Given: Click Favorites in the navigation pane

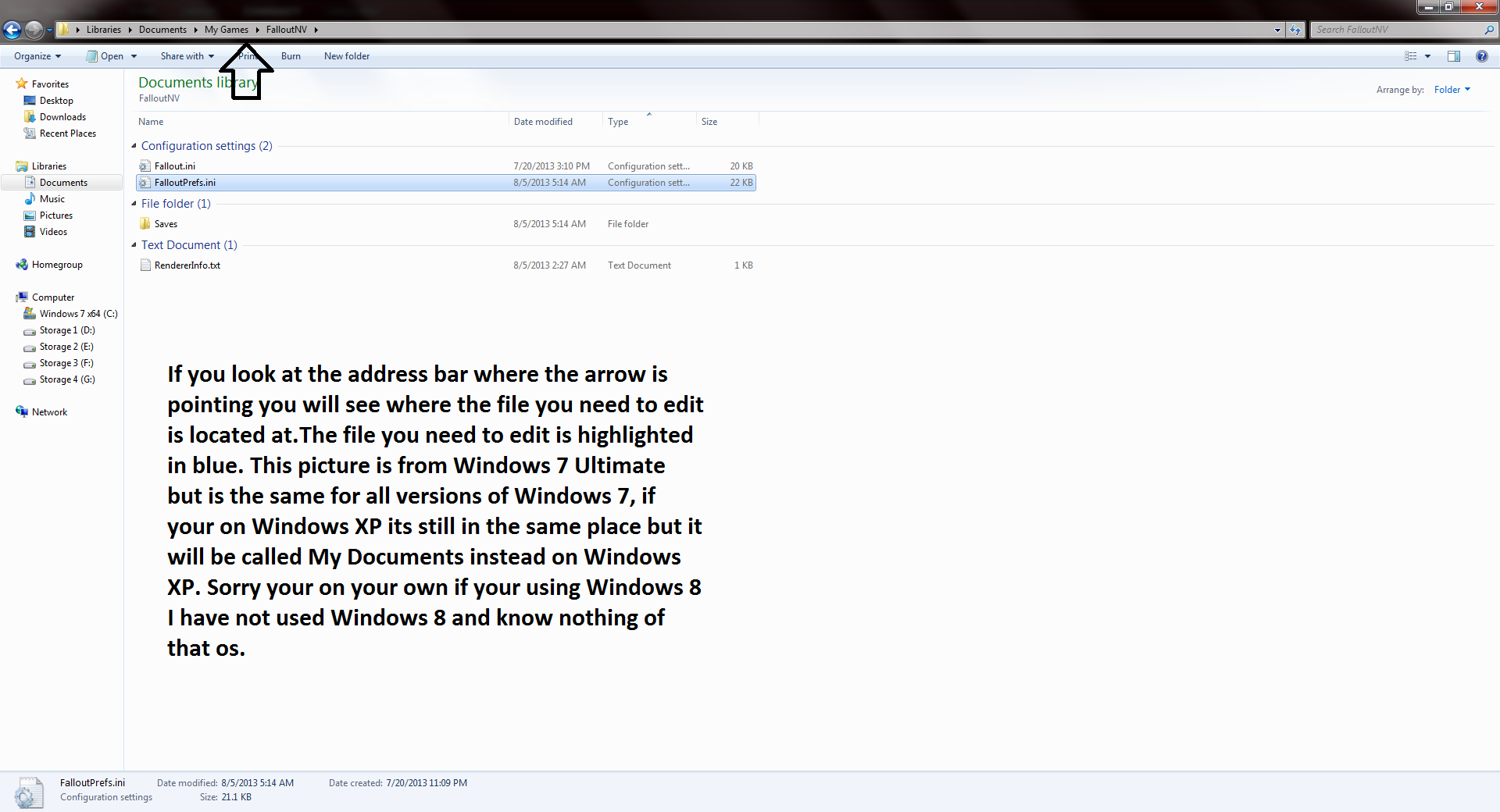Looking at the screenshot, I should [x=50, y=84].
